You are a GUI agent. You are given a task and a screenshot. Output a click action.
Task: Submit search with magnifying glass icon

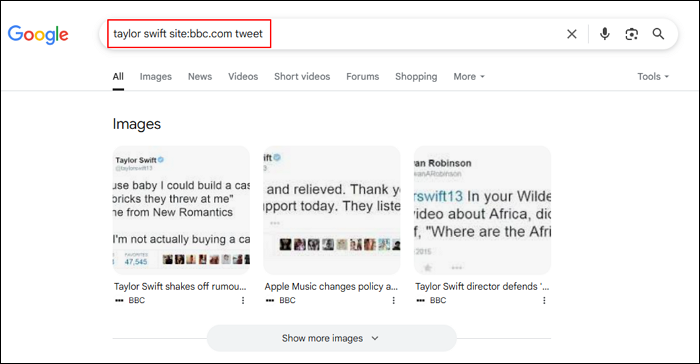pyautogui.click(x=658, y=34)
